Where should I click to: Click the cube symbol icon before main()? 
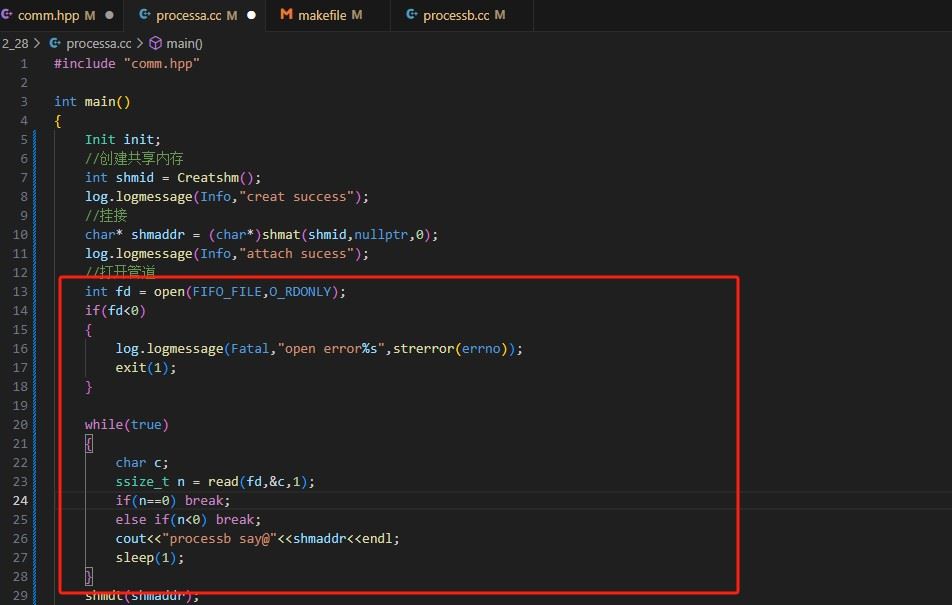click(155, 43)
